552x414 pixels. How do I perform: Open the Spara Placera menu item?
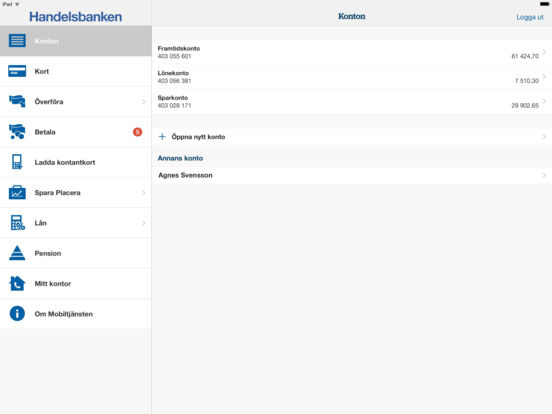(76, 193)
